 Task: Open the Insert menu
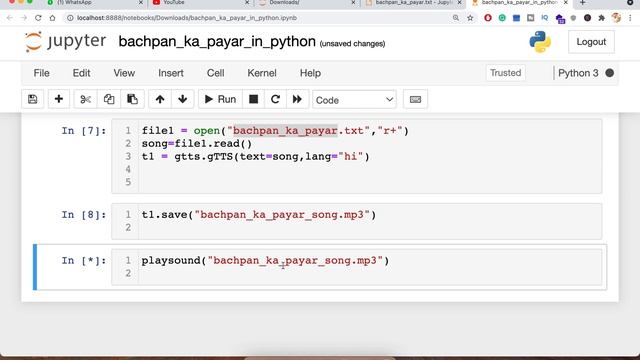tap(171, 73)
